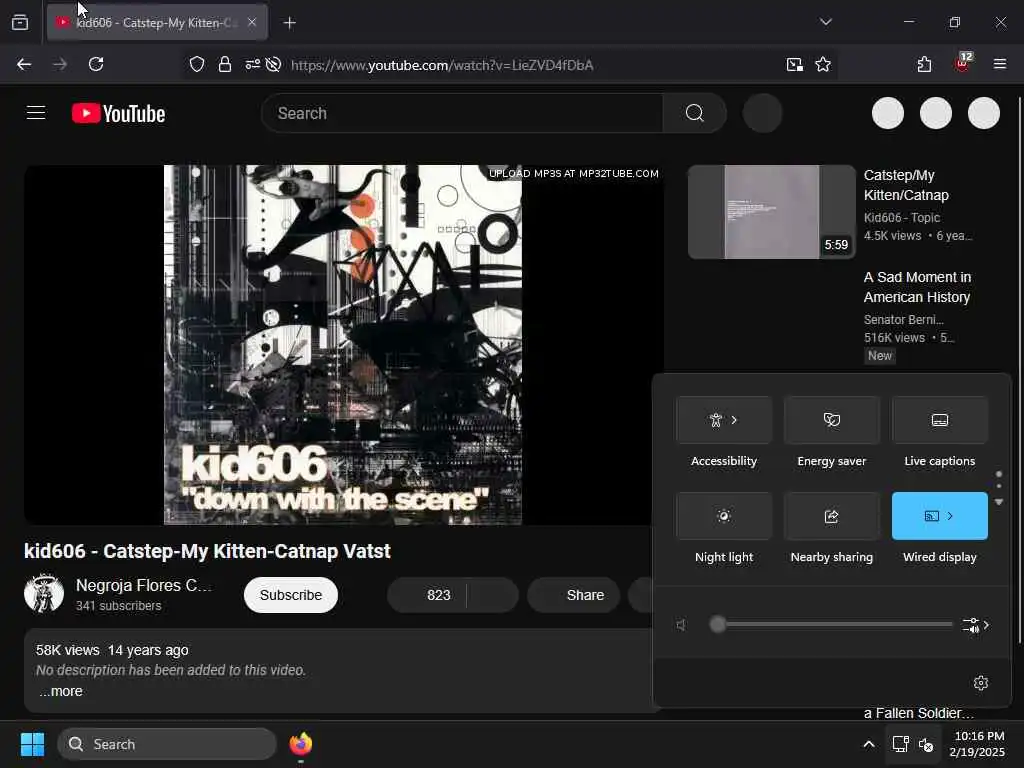Open Firefox from the taskbar
Image resolution: width=1024 pixels, height=768 pixels.
coord(300,744)
